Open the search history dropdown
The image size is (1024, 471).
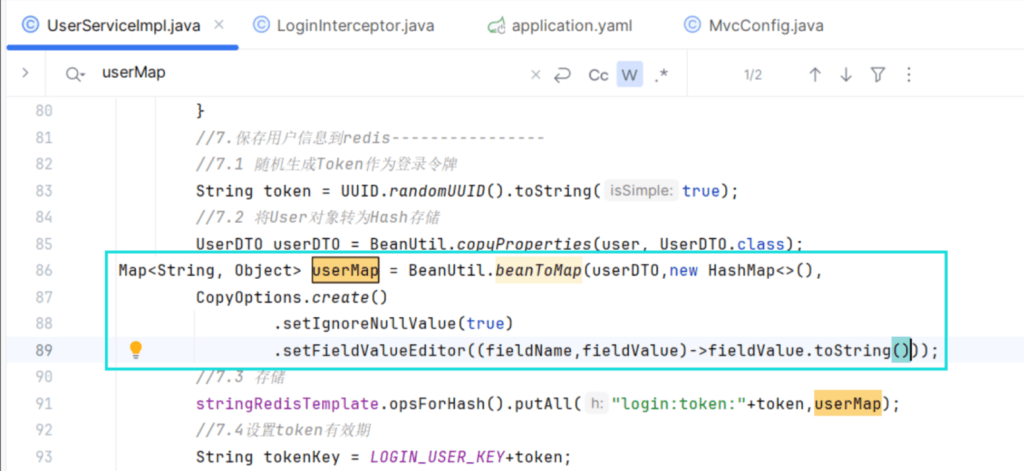click(75, 74)
